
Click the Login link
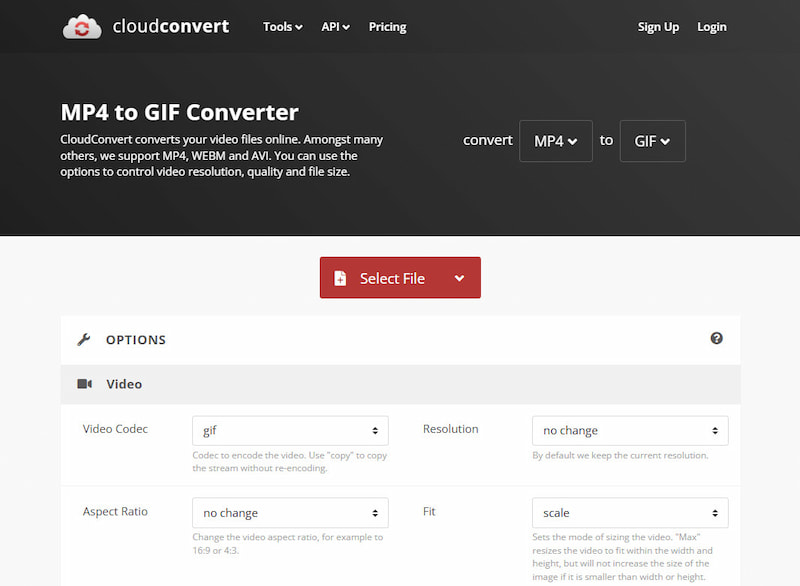click(x=712, y=27)
